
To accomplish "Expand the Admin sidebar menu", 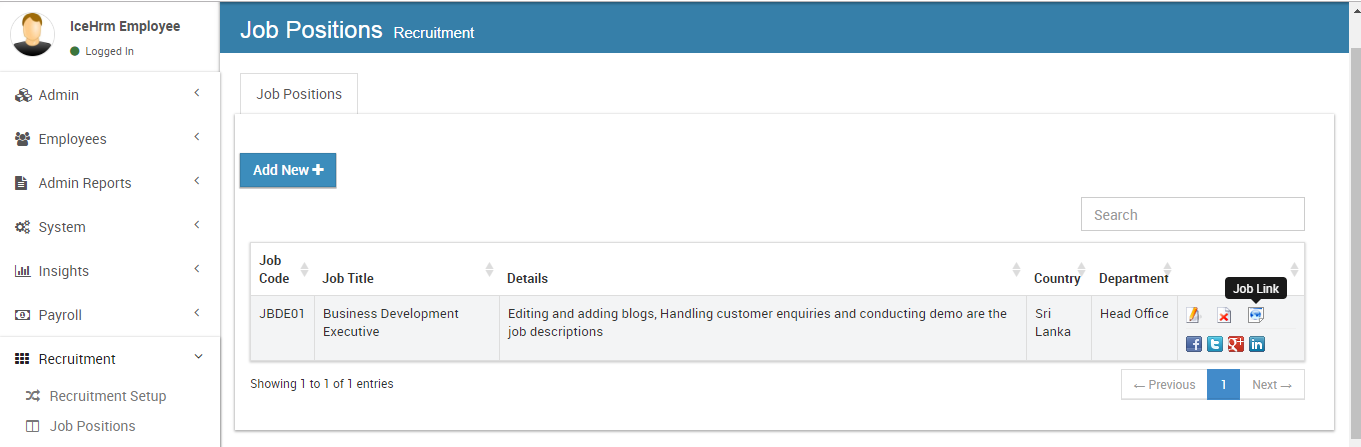I will tap(109, 95).
